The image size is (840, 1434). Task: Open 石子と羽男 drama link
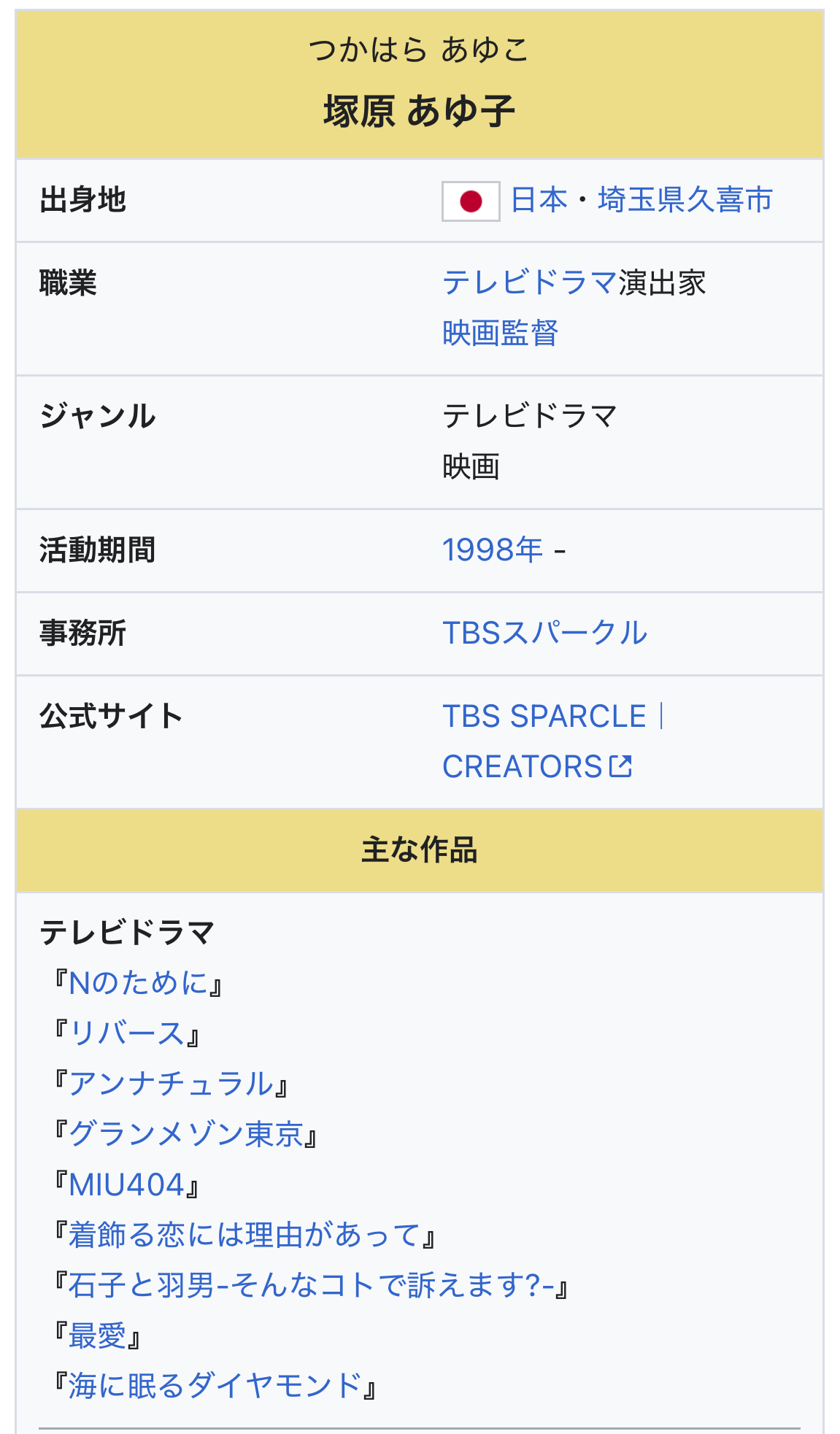(311, 1285)
